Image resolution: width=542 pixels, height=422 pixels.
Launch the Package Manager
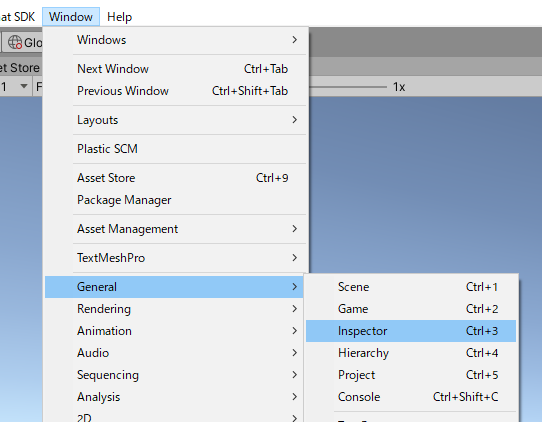tap(176, 200)
